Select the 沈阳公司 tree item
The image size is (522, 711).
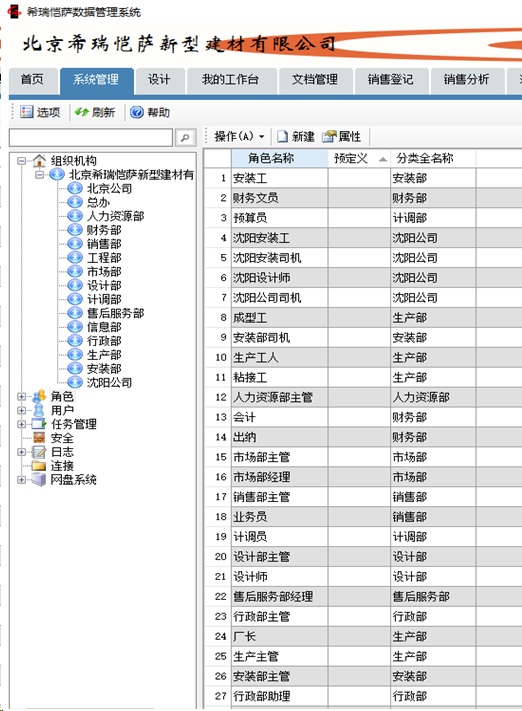tap(110, 382)
